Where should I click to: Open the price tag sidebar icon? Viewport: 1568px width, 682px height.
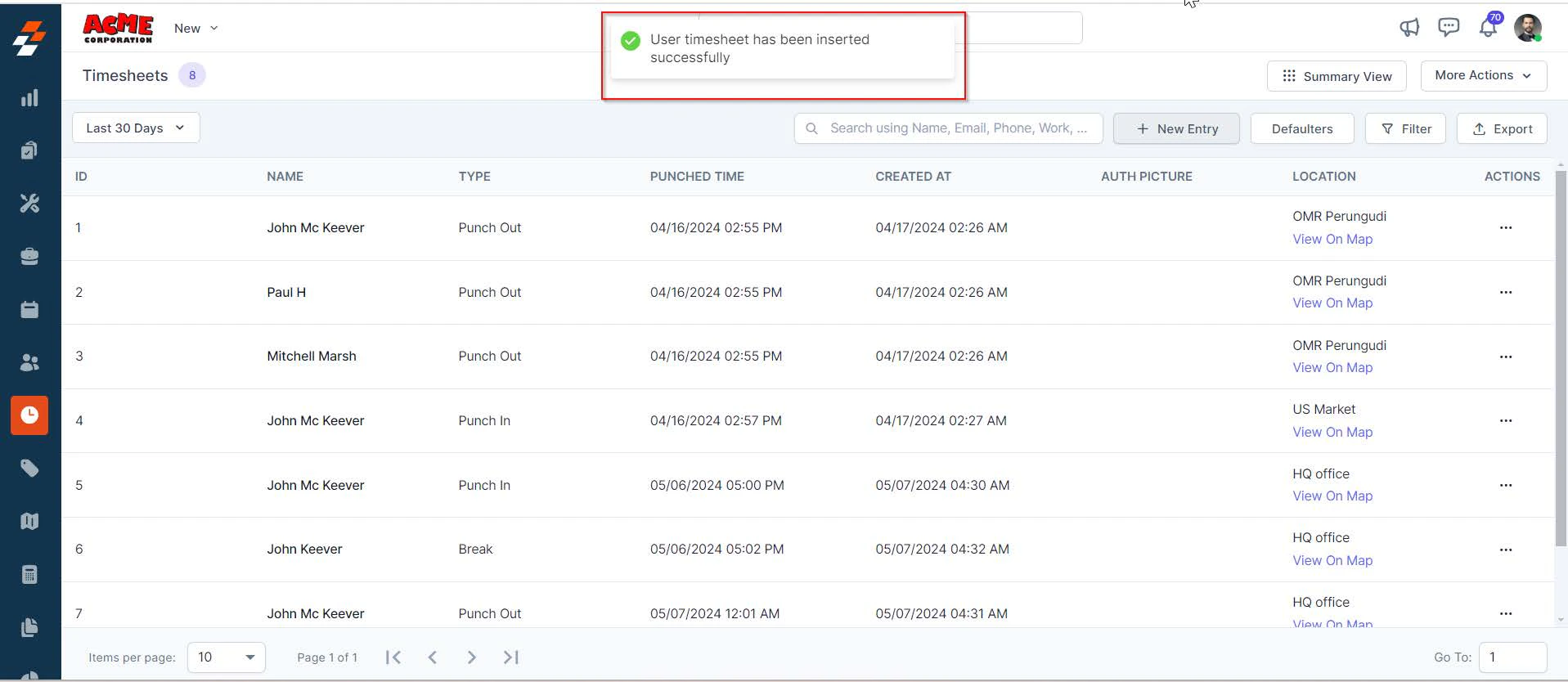[29, 468]
